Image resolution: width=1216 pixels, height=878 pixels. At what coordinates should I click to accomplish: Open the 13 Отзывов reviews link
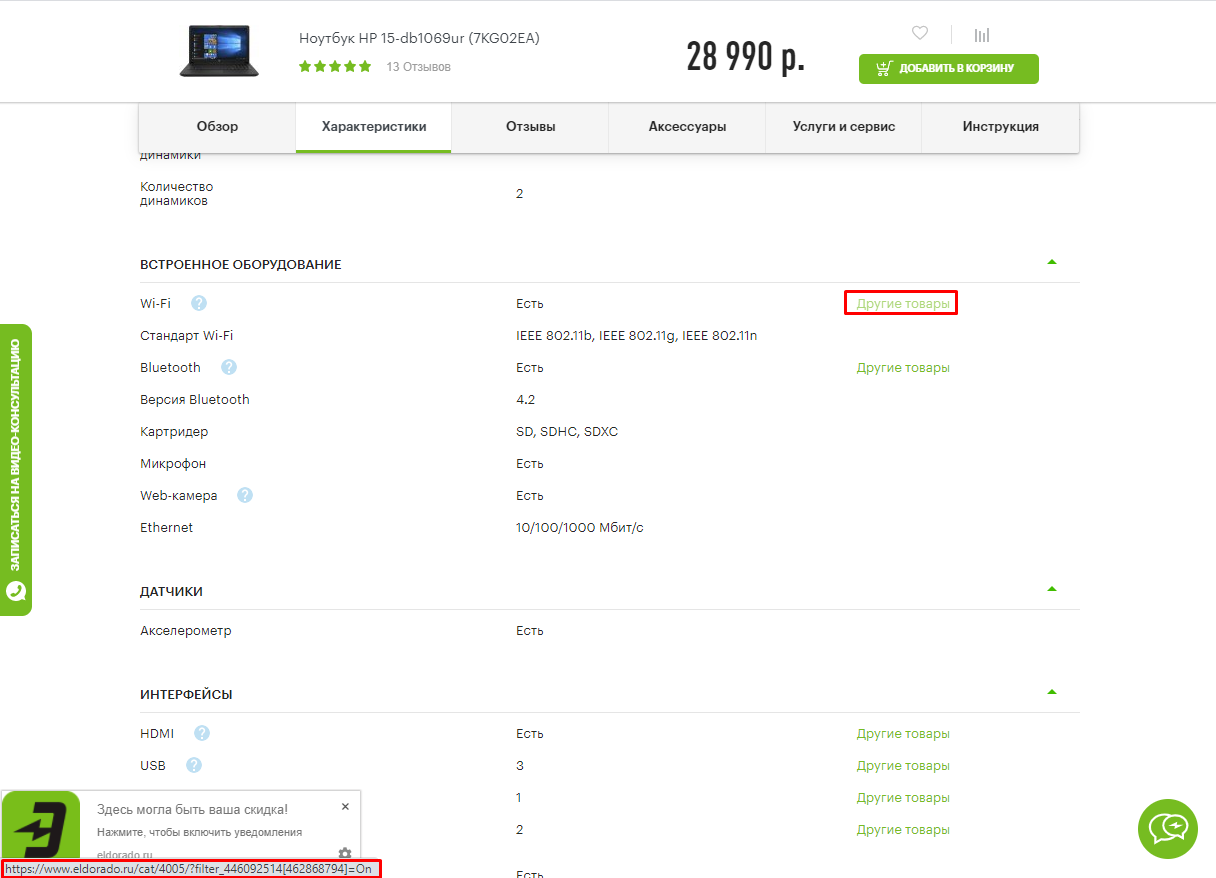(418, 67)
